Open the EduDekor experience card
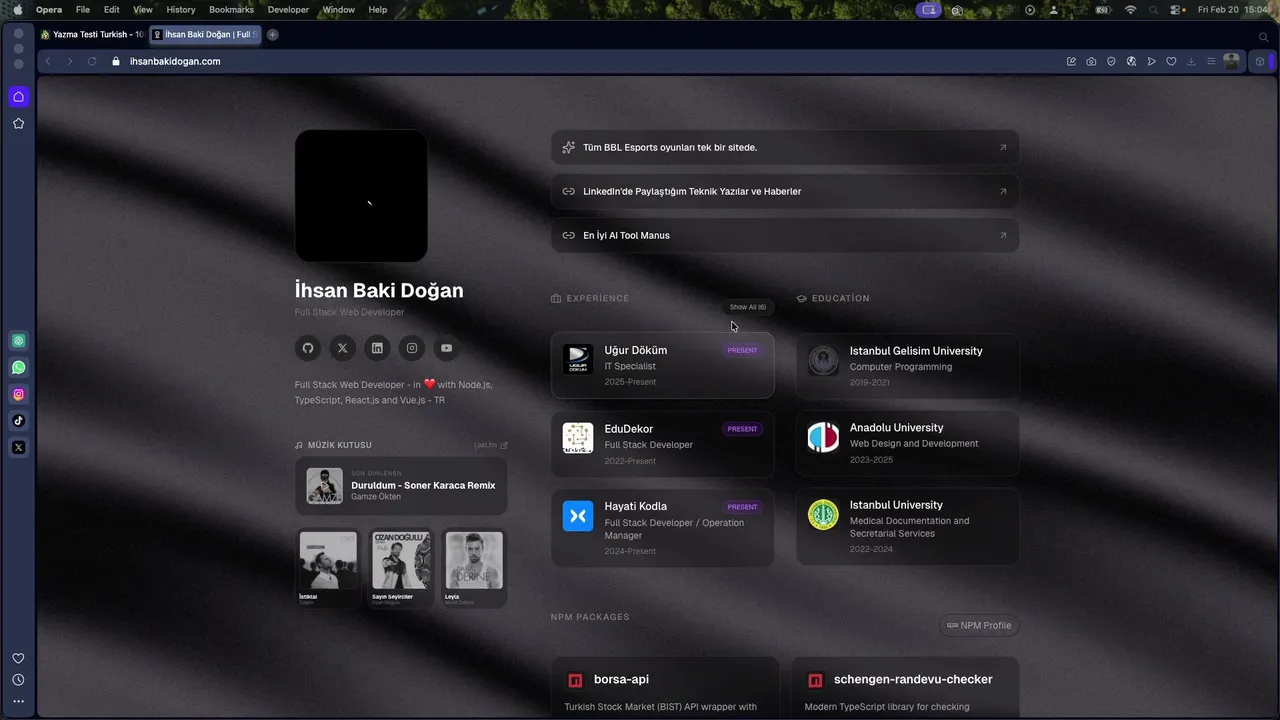The height and width of the screenshot is (720, 1280). 662,444
